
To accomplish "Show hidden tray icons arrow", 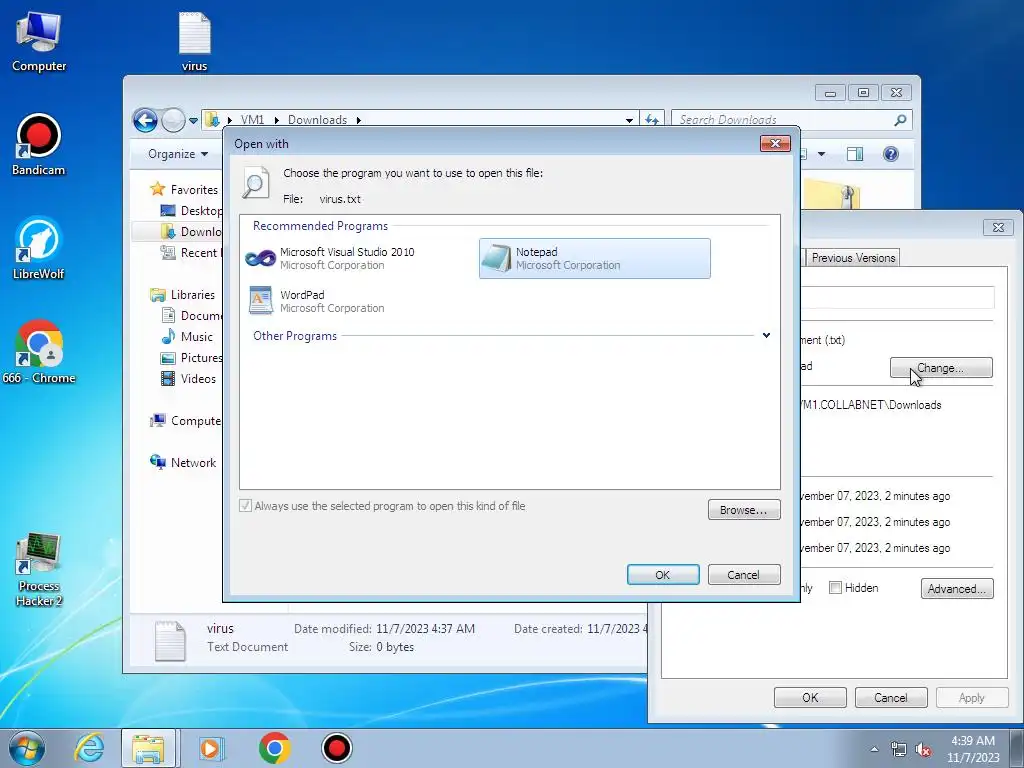I will [874, 749].
